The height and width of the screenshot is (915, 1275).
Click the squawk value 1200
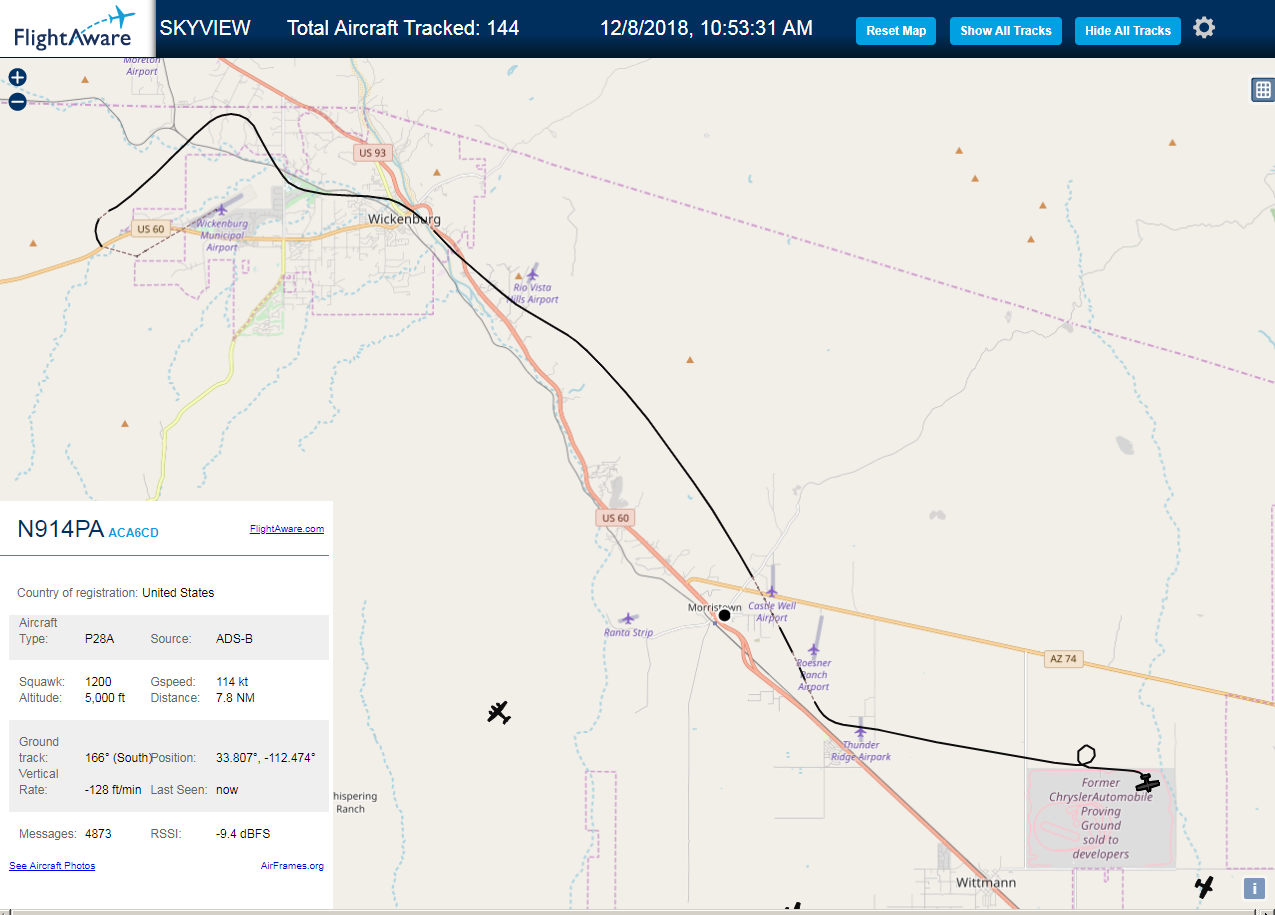(98, 682)
